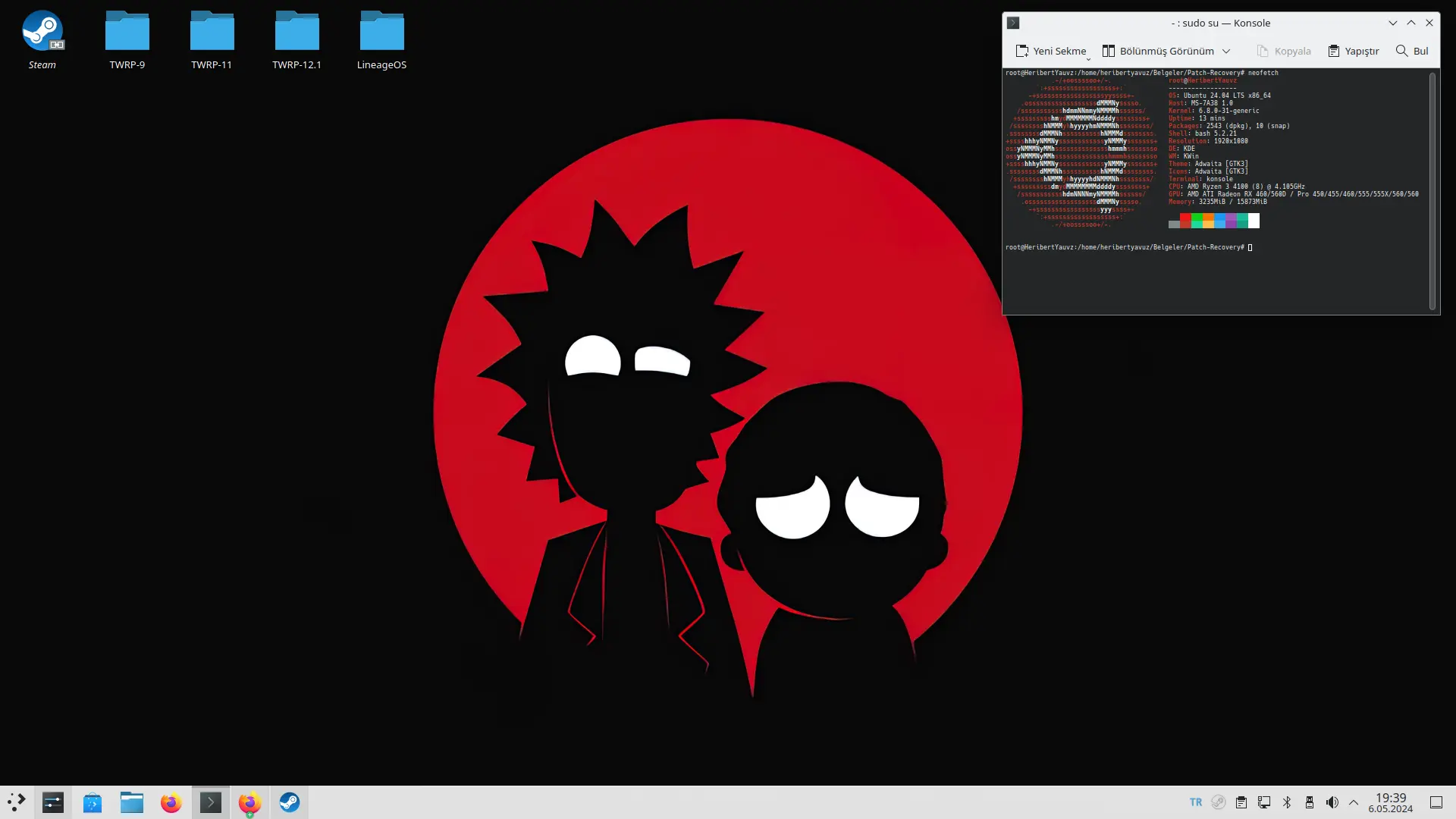Select the TWRP-12.1 folder

click(297, 40)
